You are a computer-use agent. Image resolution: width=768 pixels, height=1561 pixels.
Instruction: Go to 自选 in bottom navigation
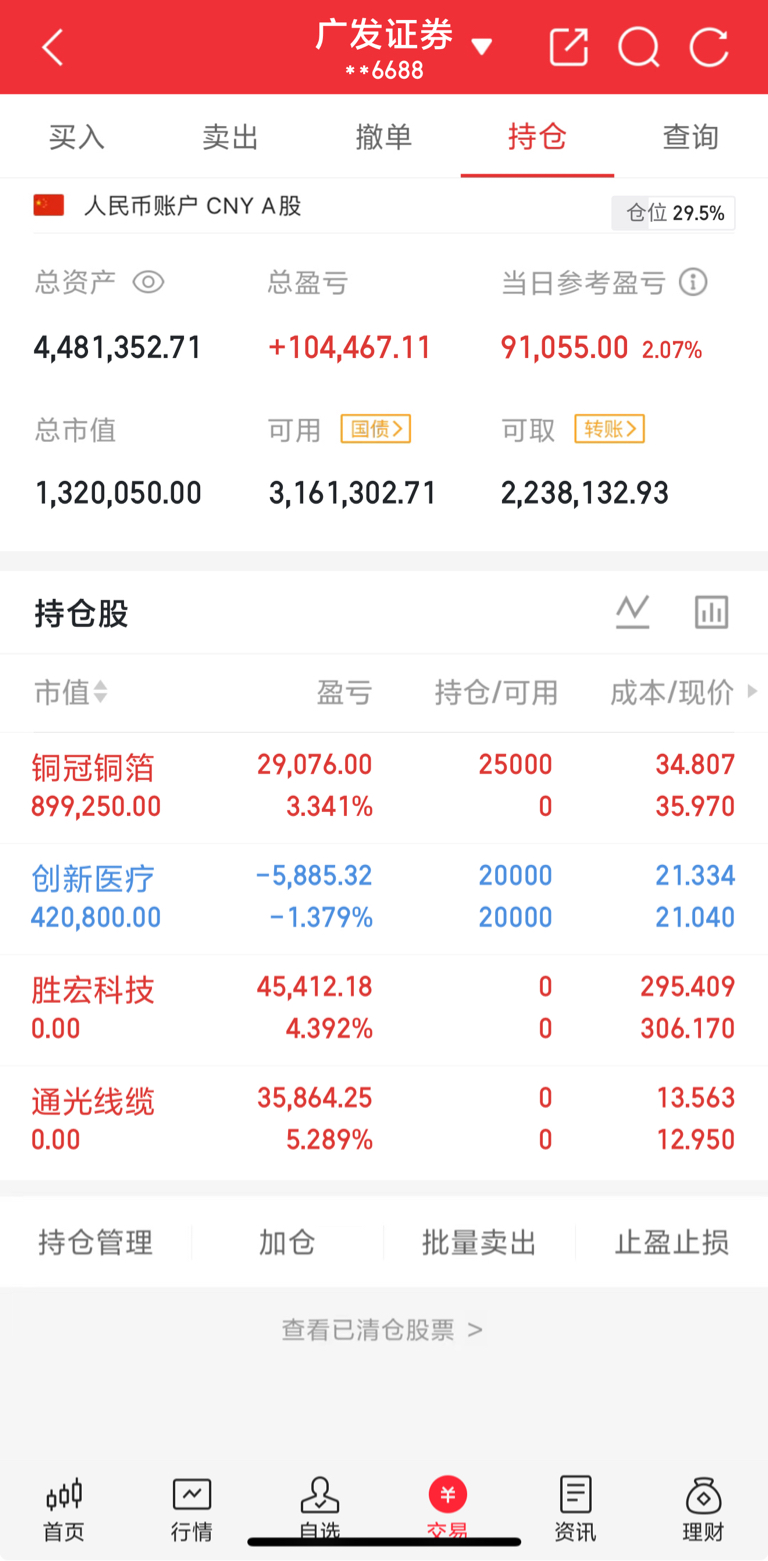click(x=320, y=1510)
